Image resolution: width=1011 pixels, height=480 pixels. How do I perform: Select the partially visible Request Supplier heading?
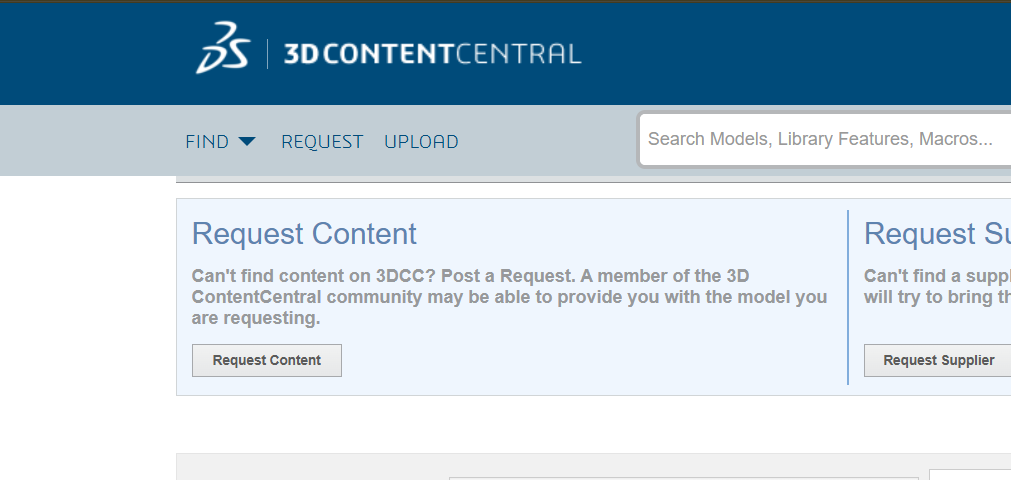click(x=936, y=234)
